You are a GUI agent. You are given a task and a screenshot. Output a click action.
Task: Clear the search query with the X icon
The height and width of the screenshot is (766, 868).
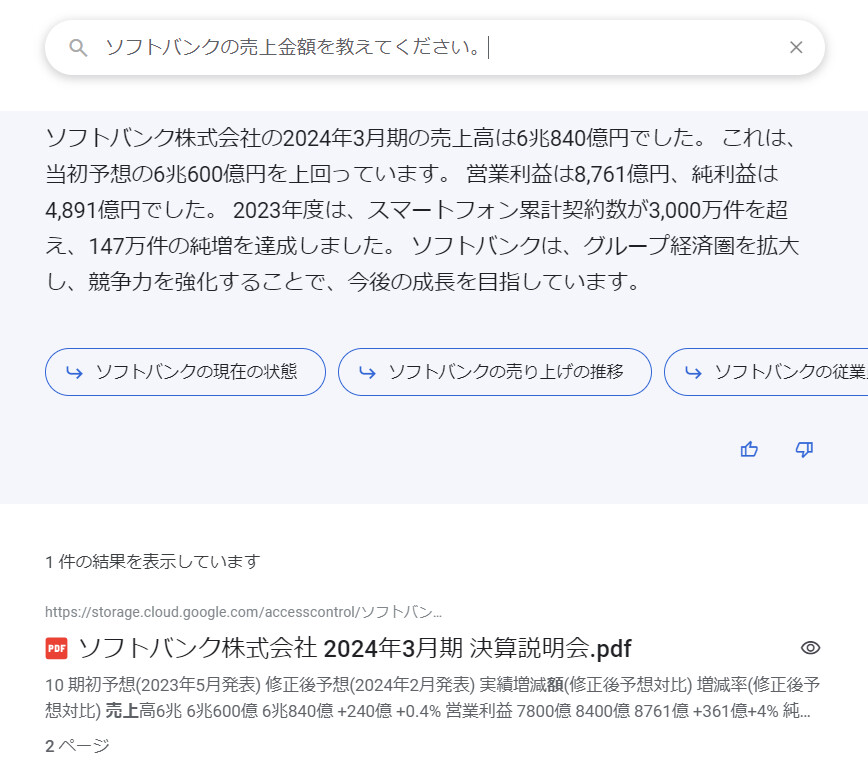tap(796, 47)
